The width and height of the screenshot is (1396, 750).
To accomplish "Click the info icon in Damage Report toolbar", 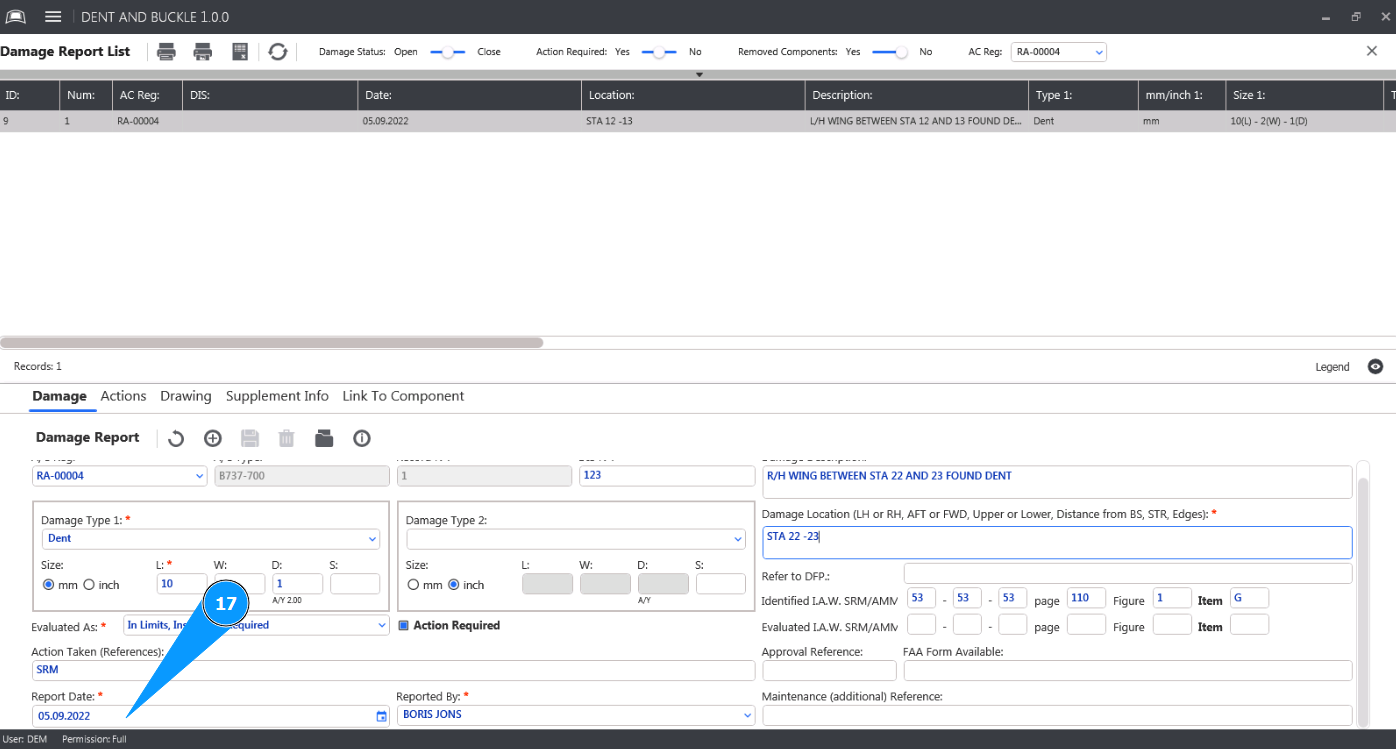I will [362, 438].
